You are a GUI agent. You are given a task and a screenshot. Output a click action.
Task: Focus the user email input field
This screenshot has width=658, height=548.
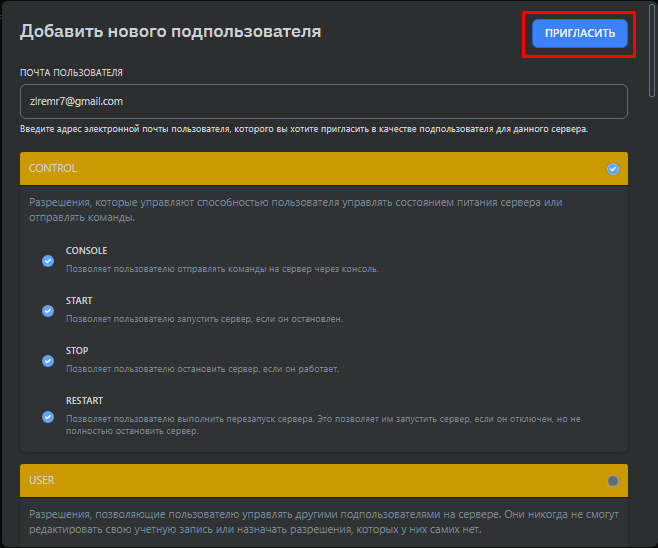pos(323,101)
